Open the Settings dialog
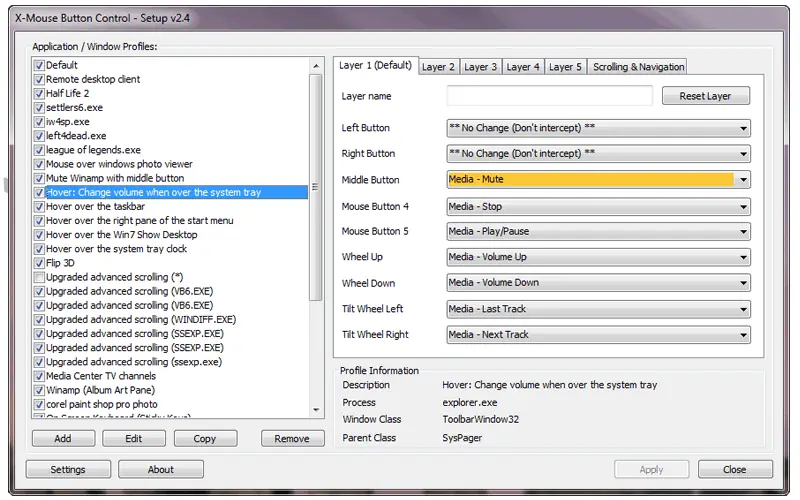The height and width of the screenshot is (500, 800). point(68,469)
